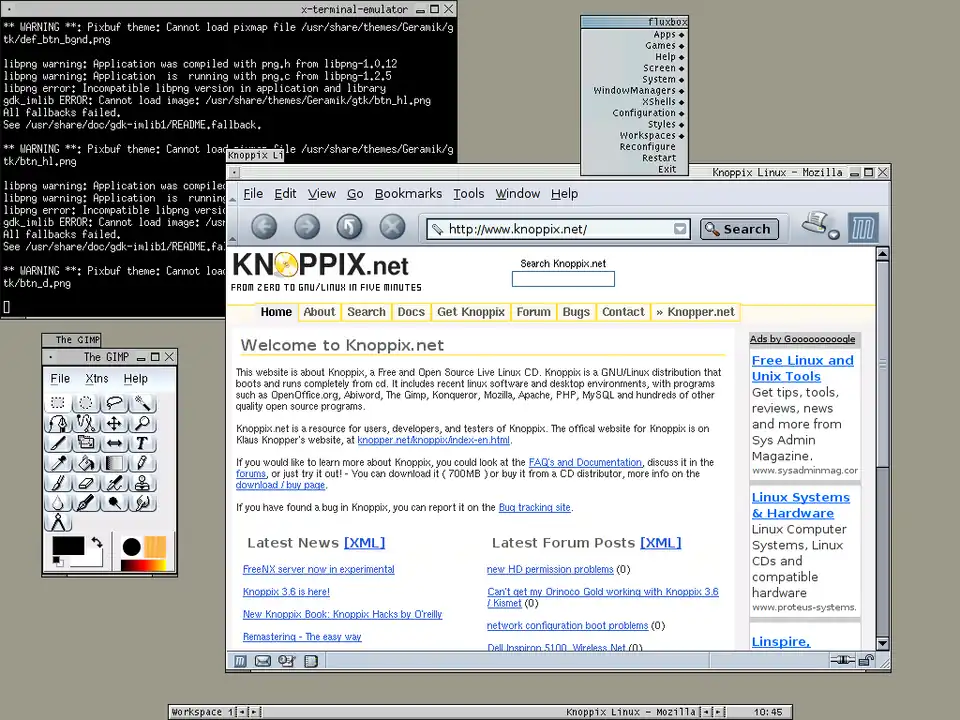Reset to default black and white colors
Image resolution: width=960 pixels, height=720 pixels.
57,562
